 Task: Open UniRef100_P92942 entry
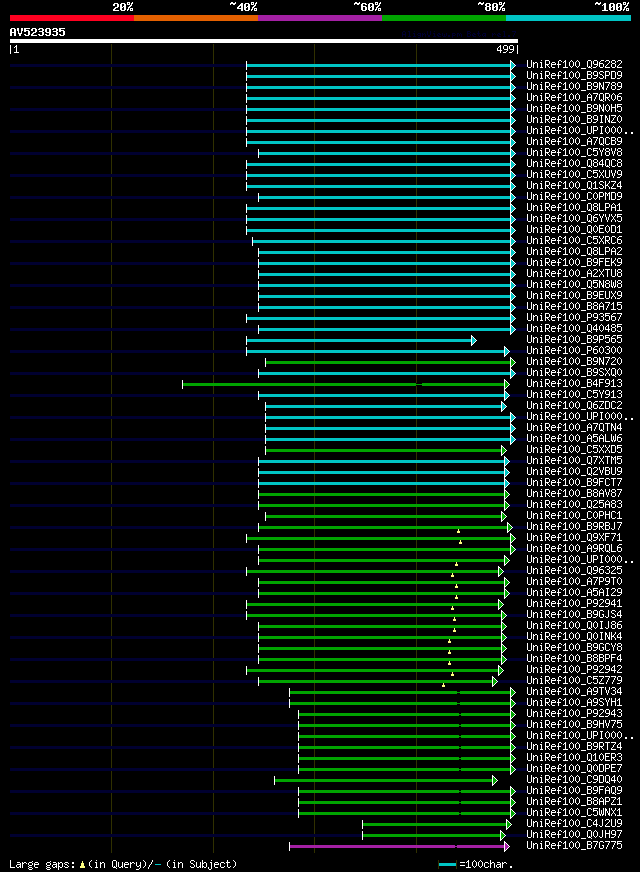click(x=574, y=670)
